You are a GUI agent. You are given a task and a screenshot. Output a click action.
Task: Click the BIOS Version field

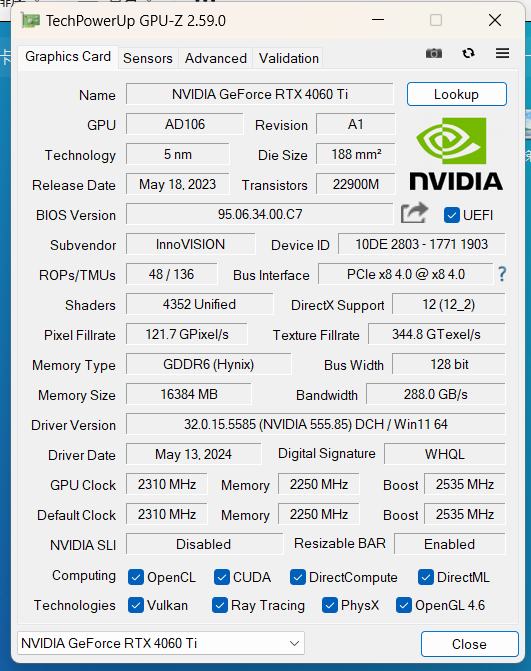[x=259, y=214]
